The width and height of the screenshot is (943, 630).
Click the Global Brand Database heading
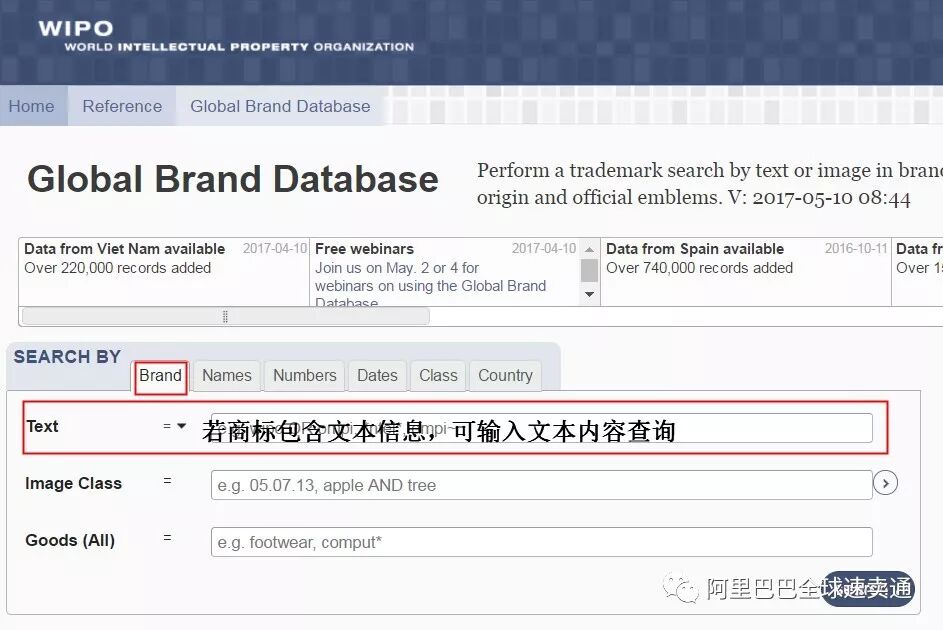tap(233, 179)
